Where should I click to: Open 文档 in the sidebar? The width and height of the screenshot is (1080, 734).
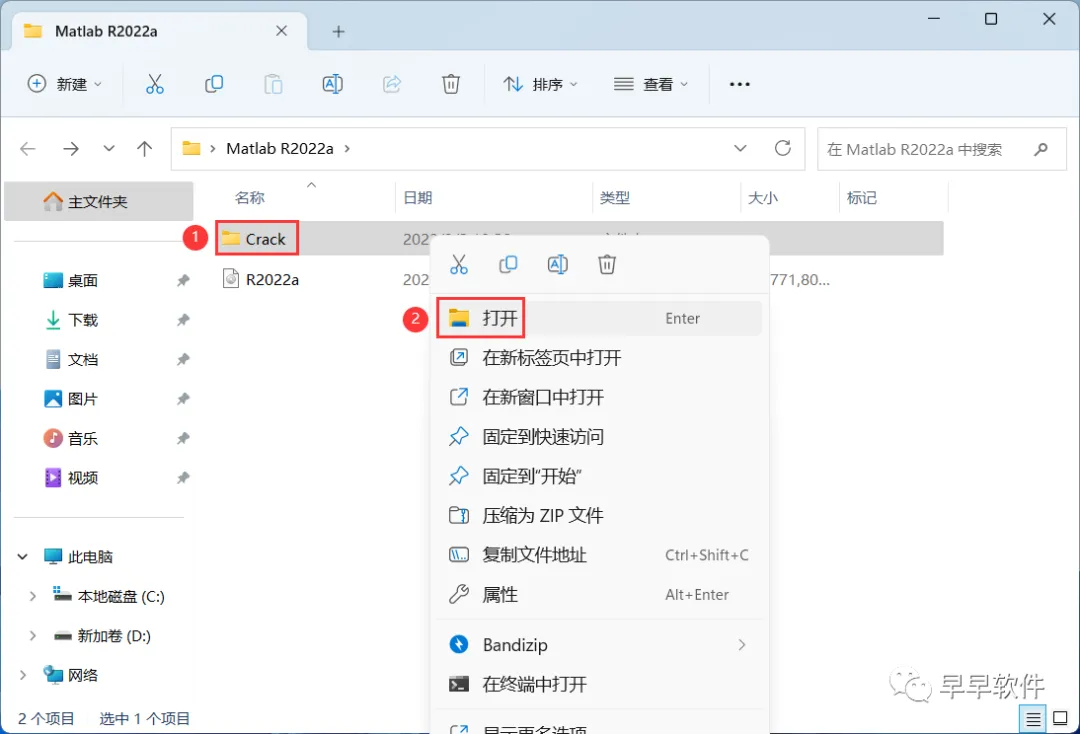[83, 359]
